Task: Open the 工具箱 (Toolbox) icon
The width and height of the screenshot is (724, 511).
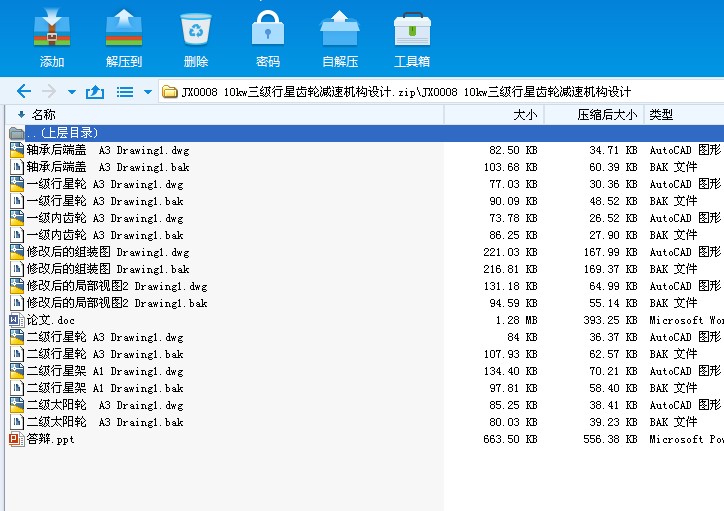Action: click(412, 30)
